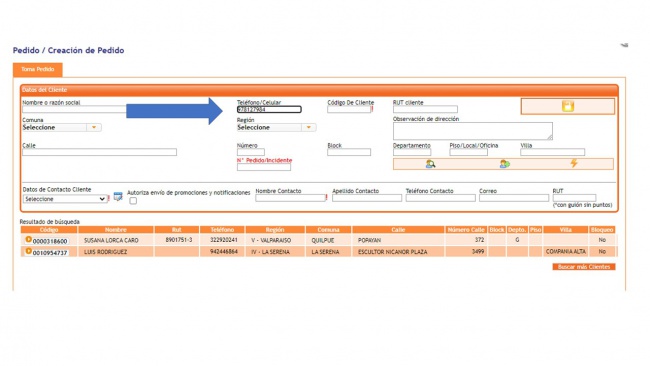Click the N° Pedido/Incidente field

pyautogui.click(x=264, y=167)
